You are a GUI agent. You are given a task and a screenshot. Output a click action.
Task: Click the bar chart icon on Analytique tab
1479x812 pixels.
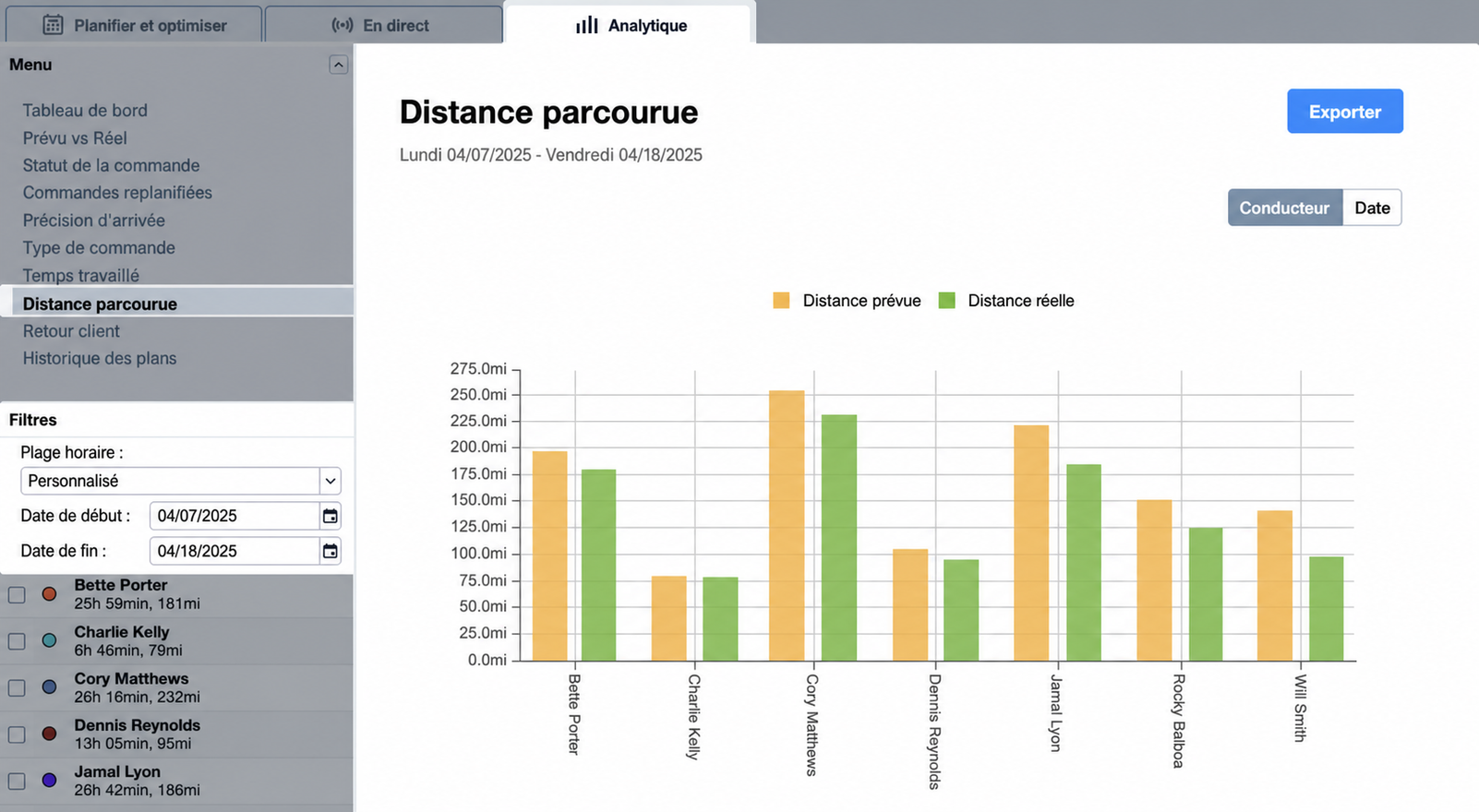coord(587,25)
